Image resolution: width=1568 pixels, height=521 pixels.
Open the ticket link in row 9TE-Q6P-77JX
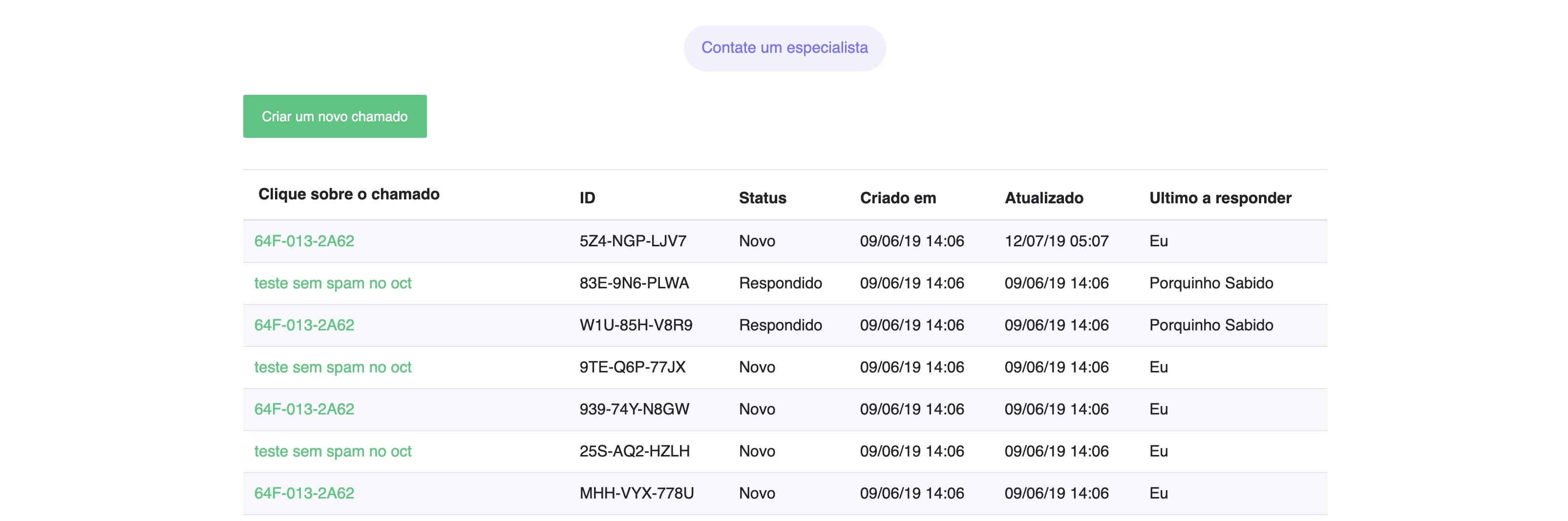(332, 367)
